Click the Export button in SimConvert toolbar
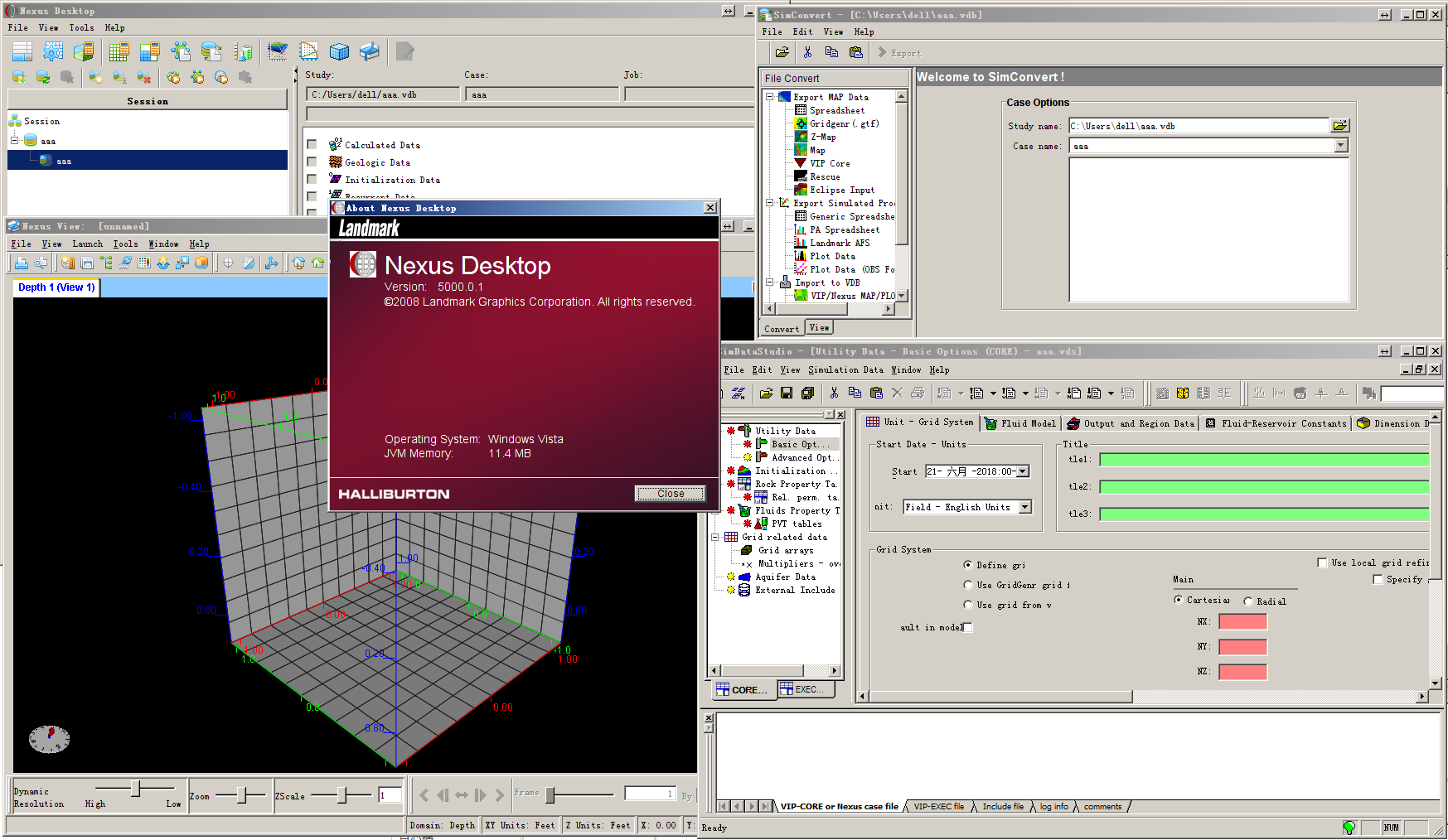Viewport: 1448px width, 840px height. coord(899,53)
